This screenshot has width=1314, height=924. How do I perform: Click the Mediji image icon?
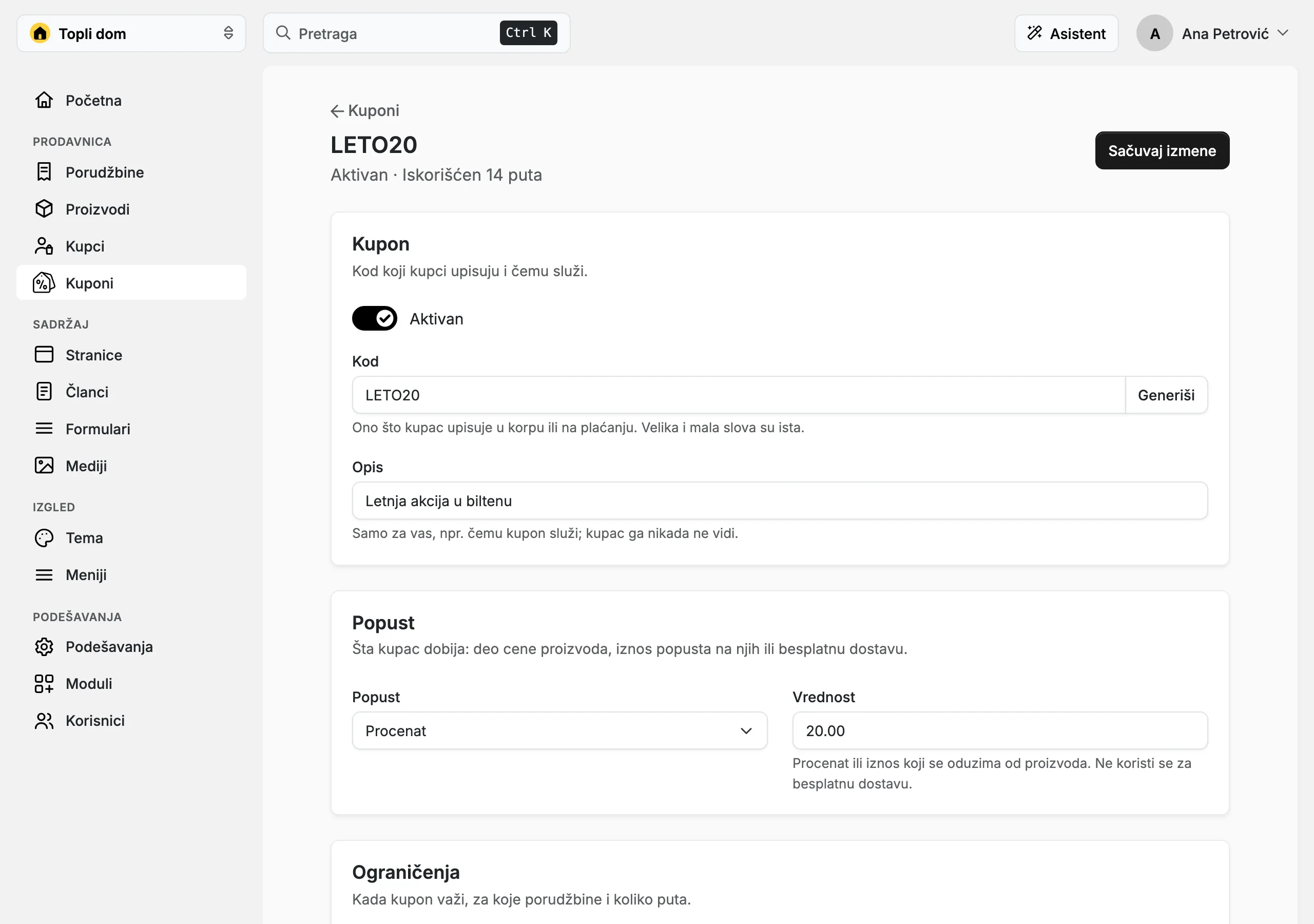pyautogui.click(x=44, y=466)
